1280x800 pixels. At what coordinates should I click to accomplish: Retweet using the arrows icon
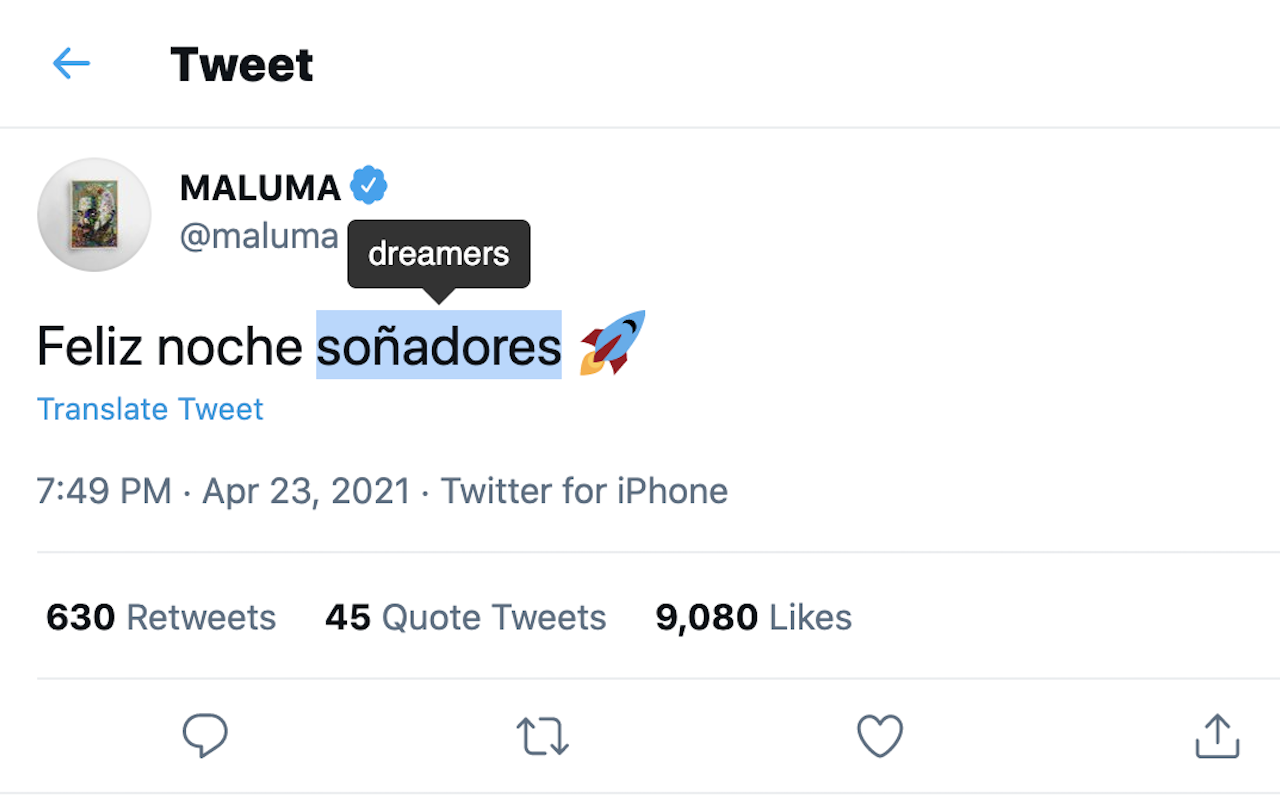pos(543,737)
